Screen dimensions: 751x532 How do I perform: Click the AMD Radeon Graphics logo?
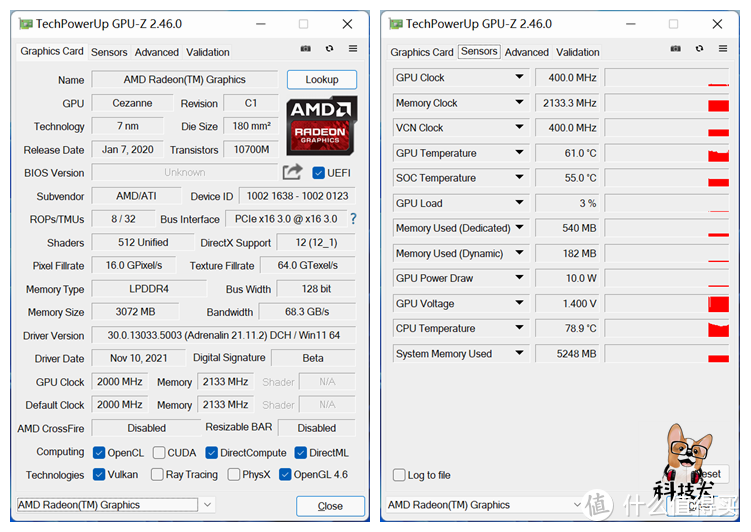point(322,125)
